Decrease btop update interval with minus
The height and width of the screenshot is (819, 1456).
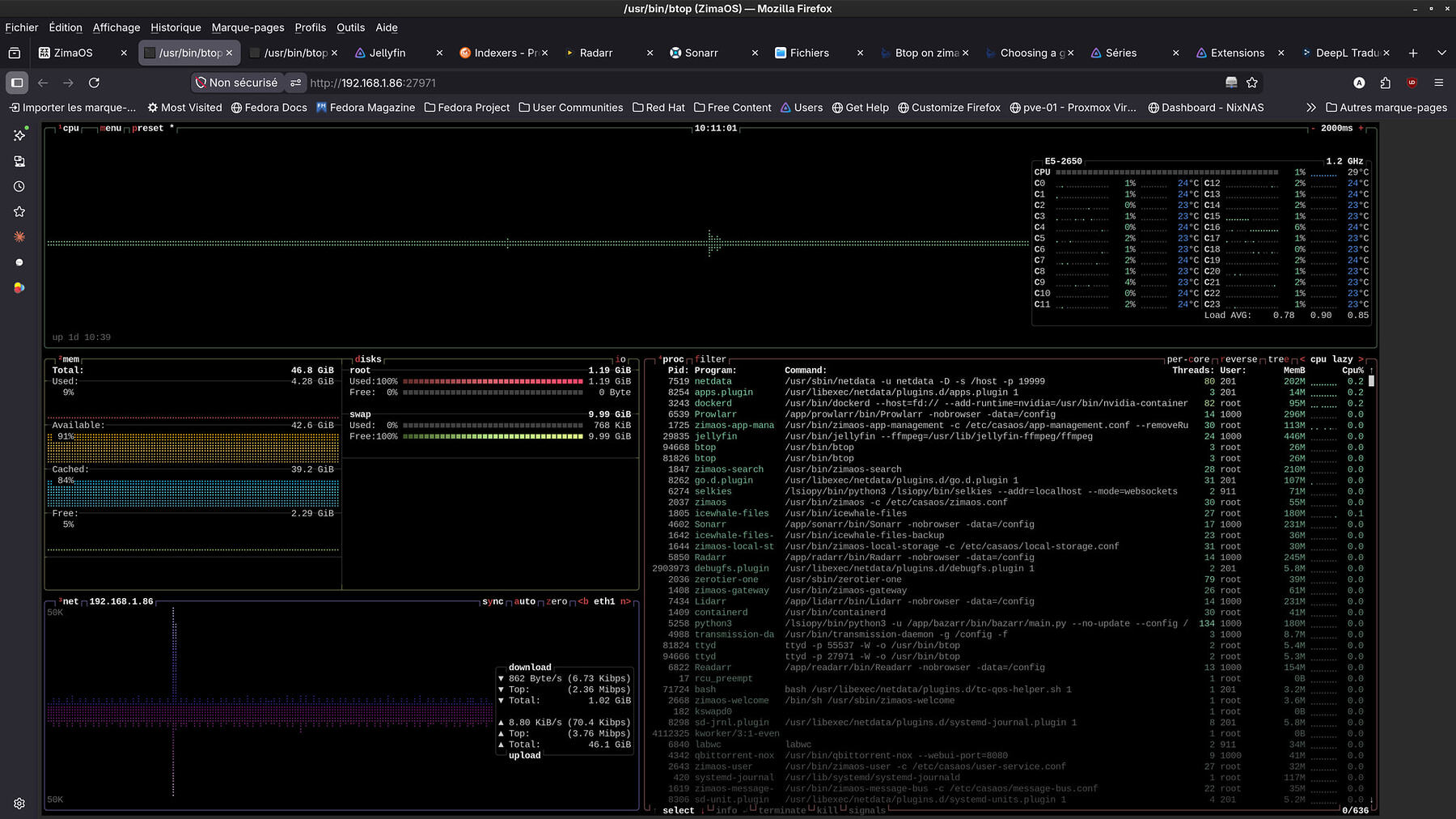coord(1312,128)
